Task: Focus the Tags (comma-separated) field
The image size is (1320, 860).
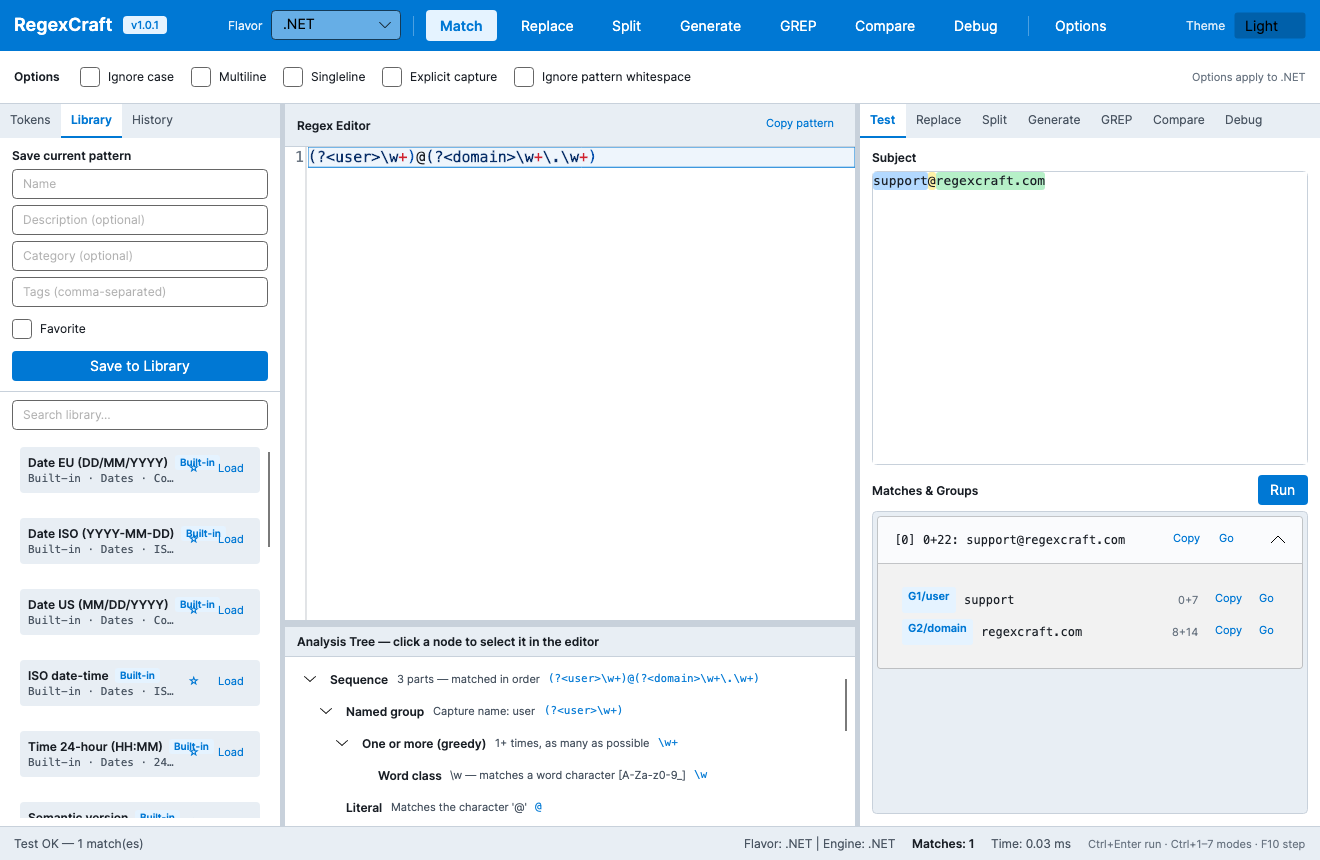Action: 140,292
